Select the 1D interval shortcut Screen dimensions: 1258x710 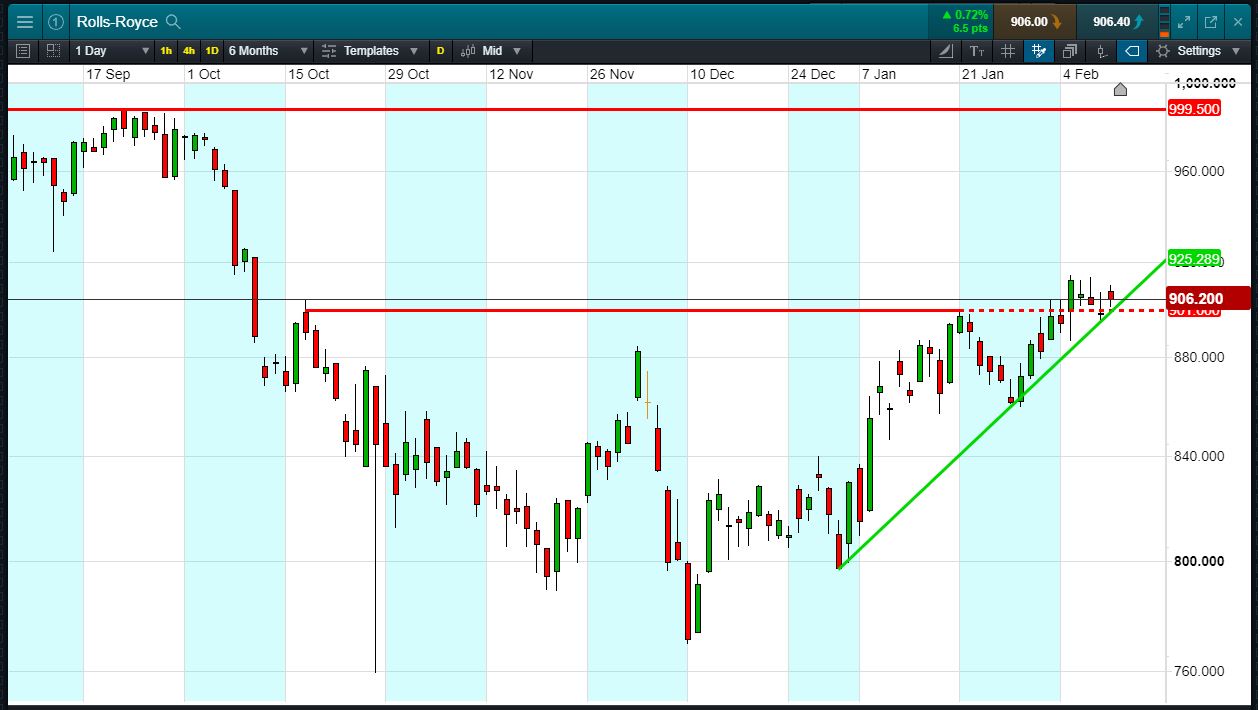tap(212, 51)
